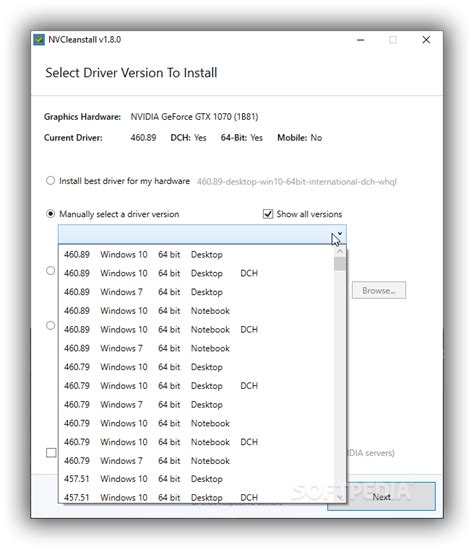Toggle the 'Show all versions' checkbox
This screenshot has height=549, width=474.
pyautogui.click(x=268, y=214)
